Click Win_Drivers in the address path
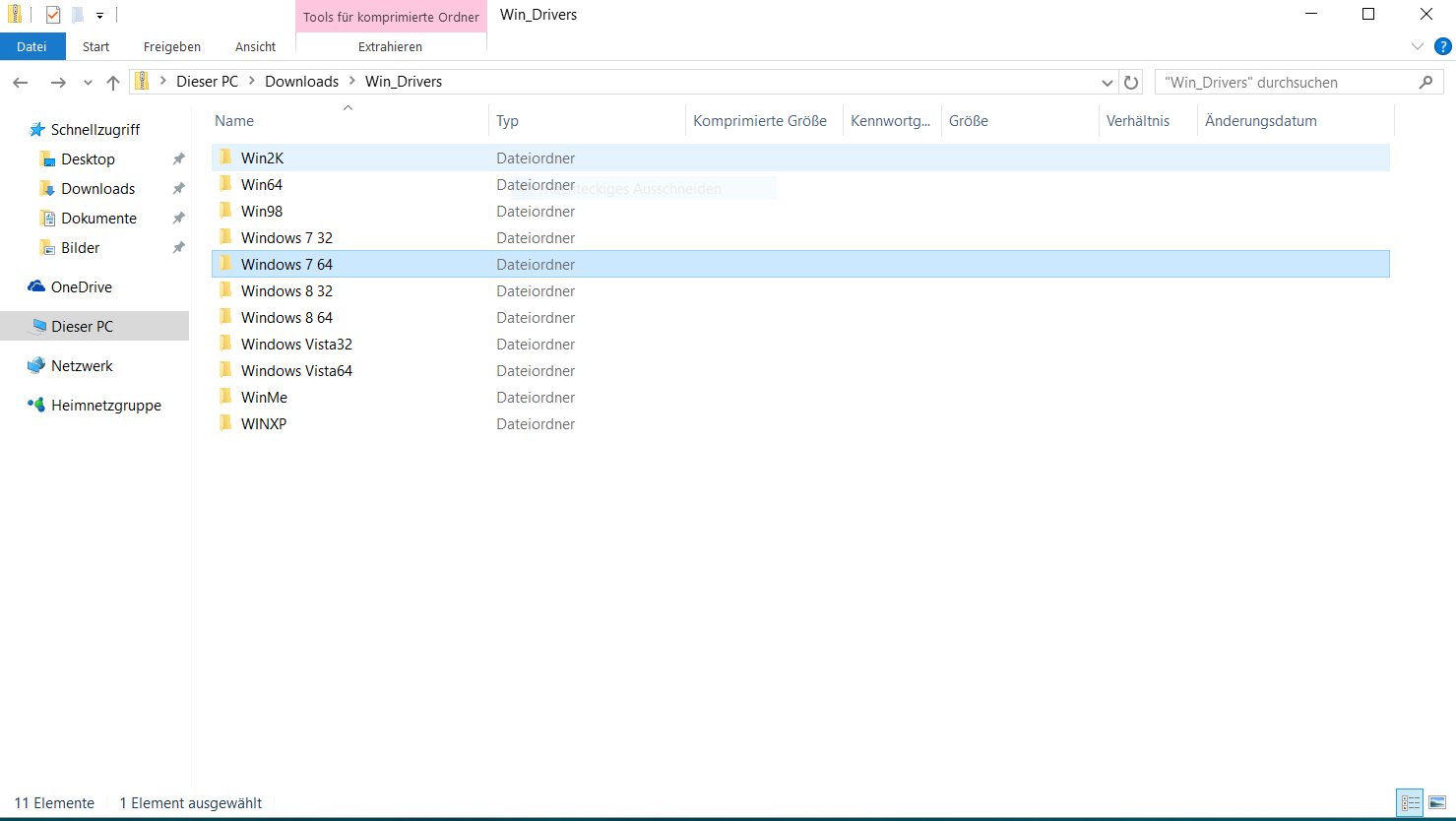1456x821 pixels. coord(404,82)
